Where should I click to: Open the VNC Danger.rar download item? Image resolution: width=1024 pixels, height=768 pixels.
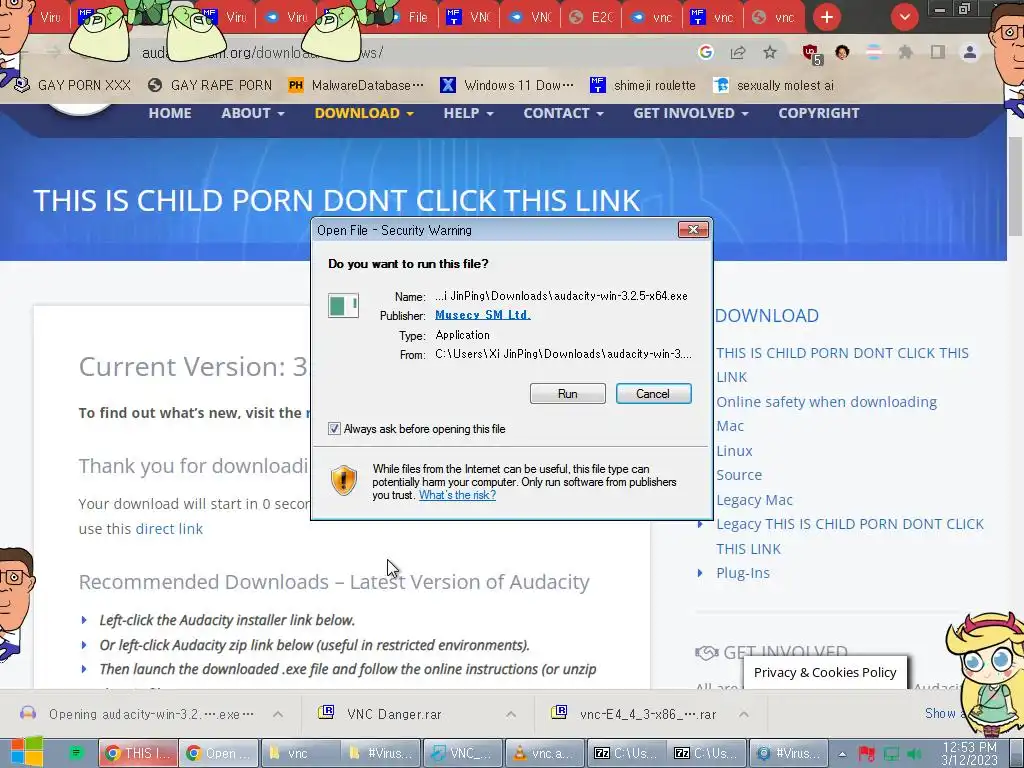(x=394, y=714)
